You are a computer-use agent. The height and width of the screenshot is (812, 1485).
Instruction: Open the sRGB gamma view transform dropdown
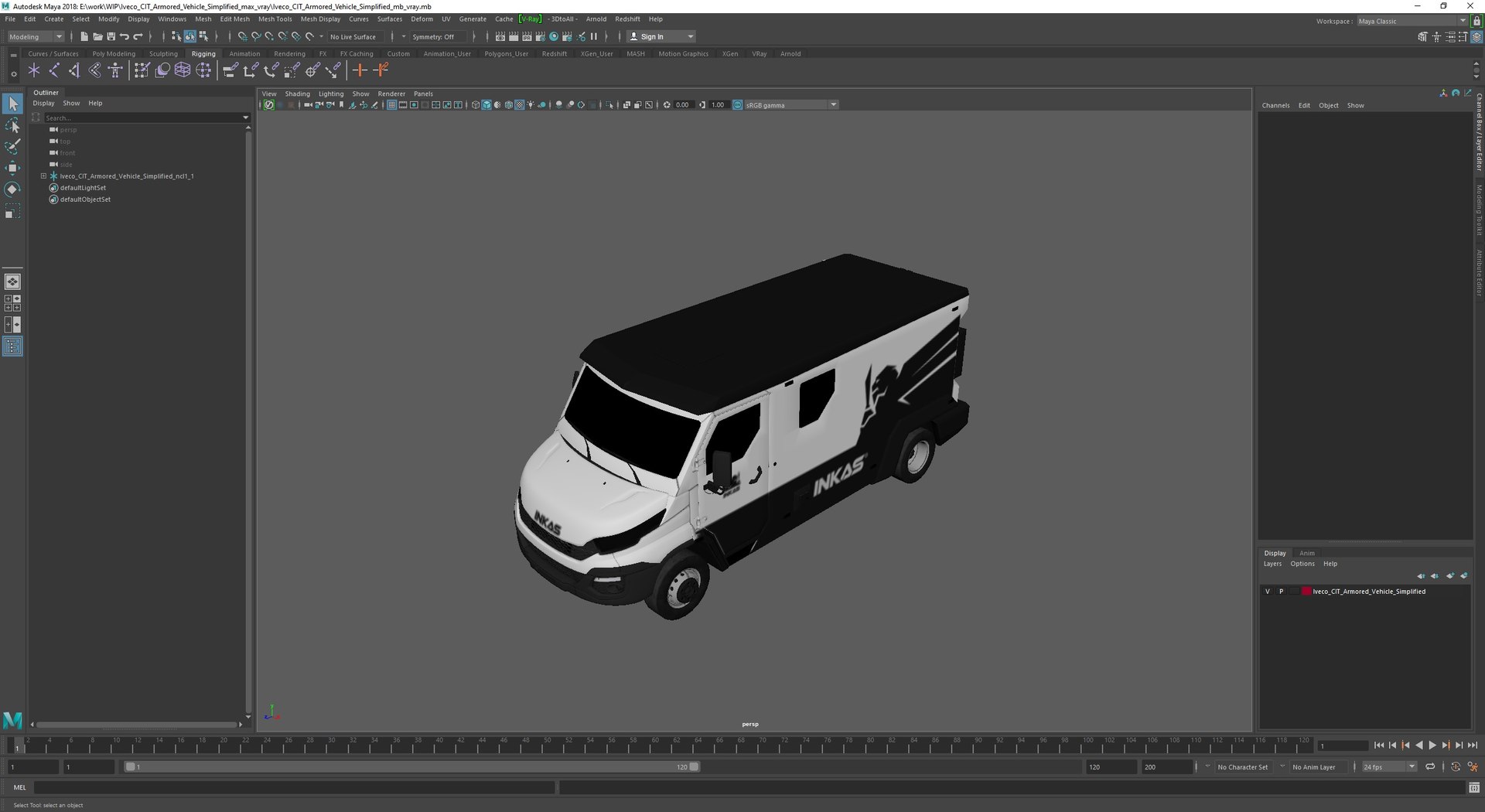coord(790,105)
